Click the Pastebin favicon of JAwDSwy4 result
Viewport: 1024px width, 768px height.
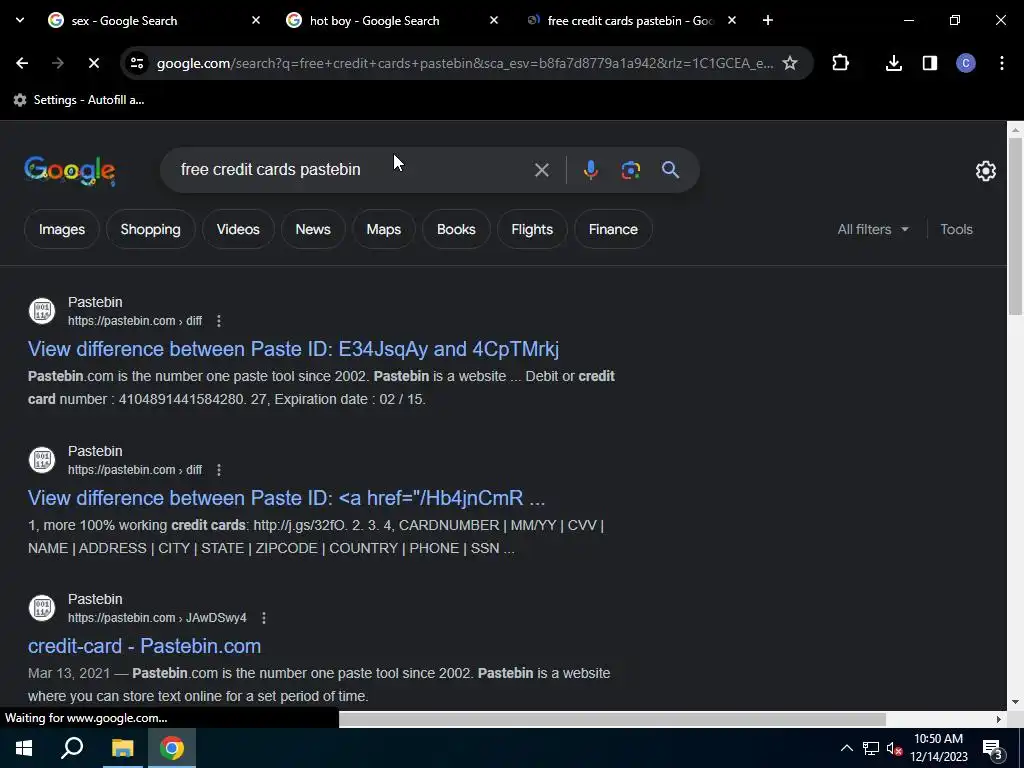click(42, 608)
